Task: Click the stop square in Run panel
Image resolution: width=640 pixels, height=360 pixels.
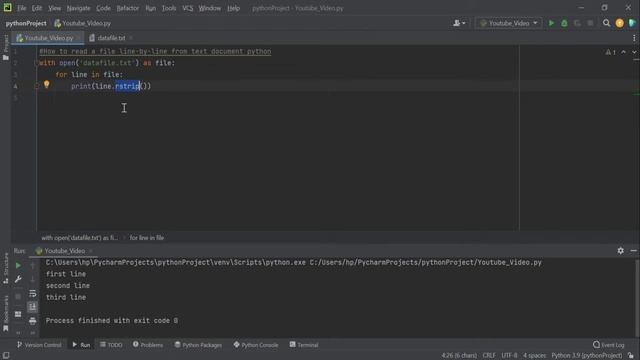Action: pyautogui.click(x=18, y=297)
